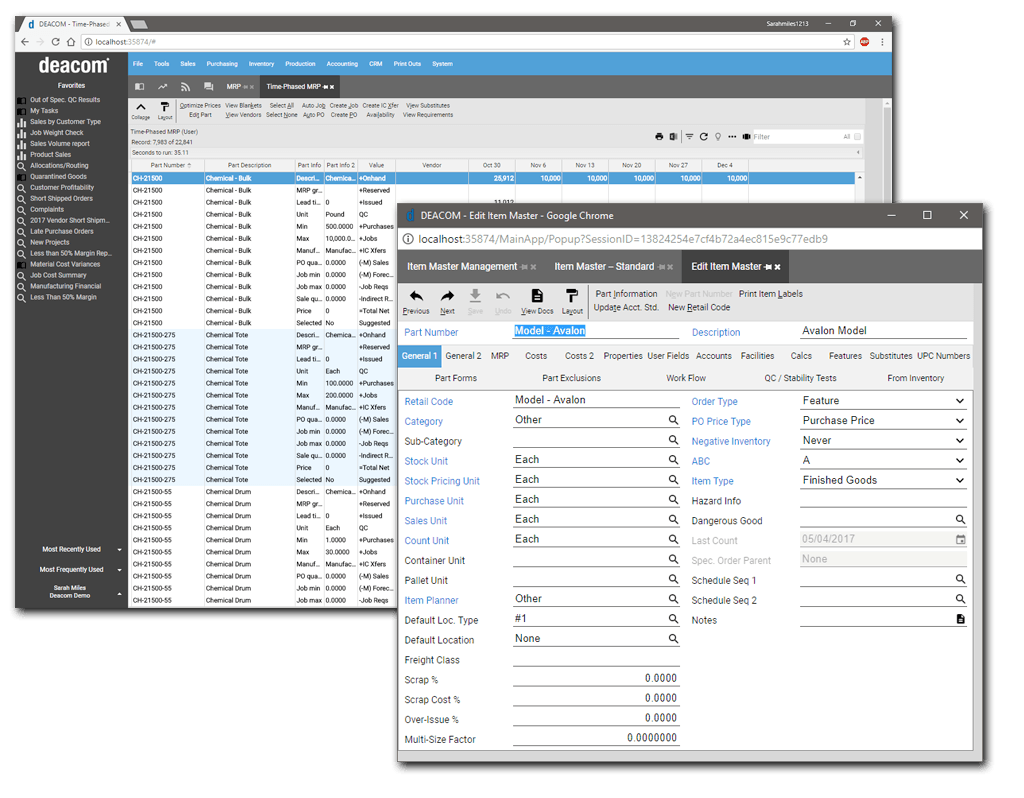Image resolution: width=1024 pixels, height=798 pixels.
Task: Open the trend chart icon in the main tab bar
Action: coord(163,86)
